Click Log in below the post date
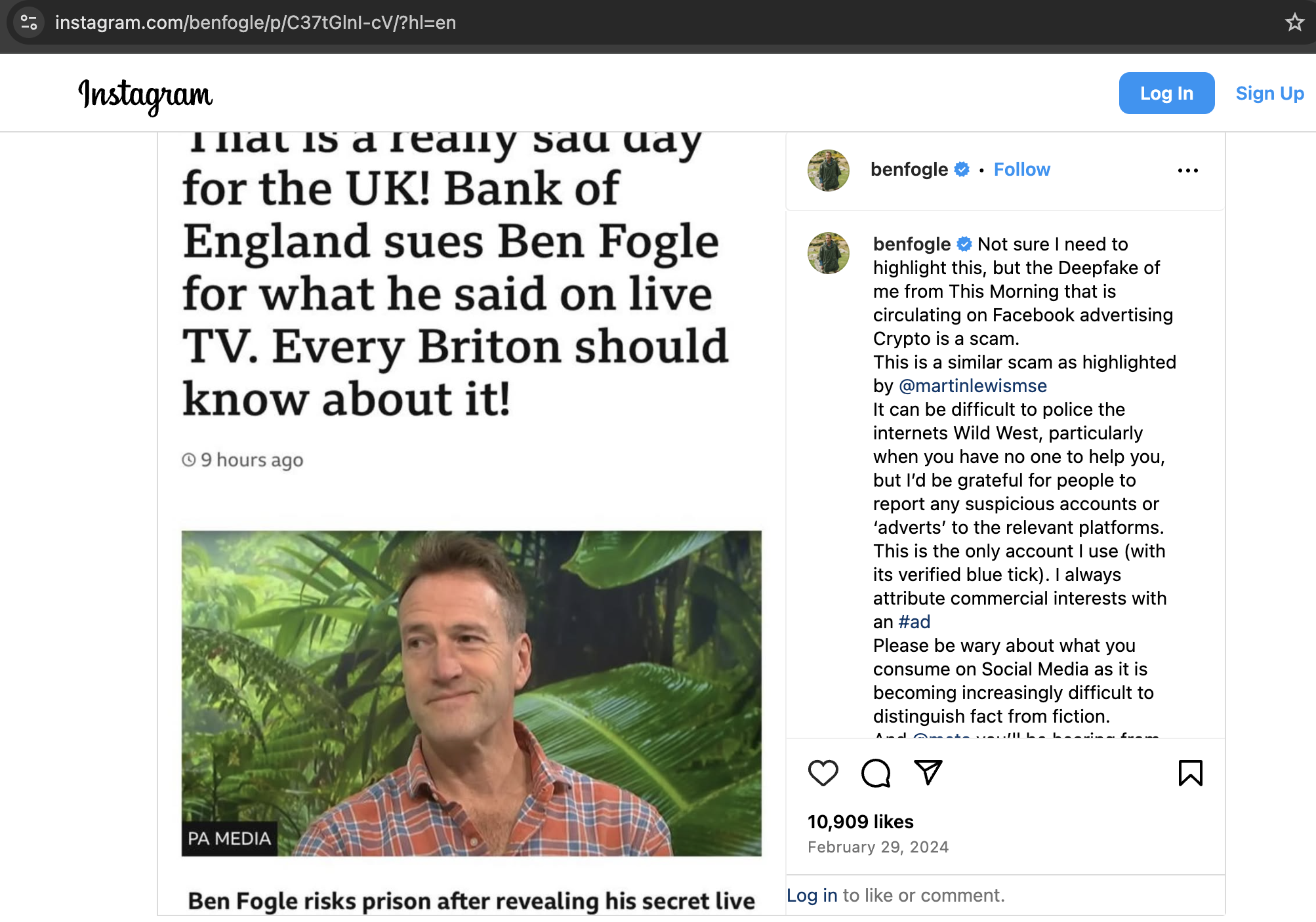The height and width of the screenshot is (922, 1316). point(812,894)
